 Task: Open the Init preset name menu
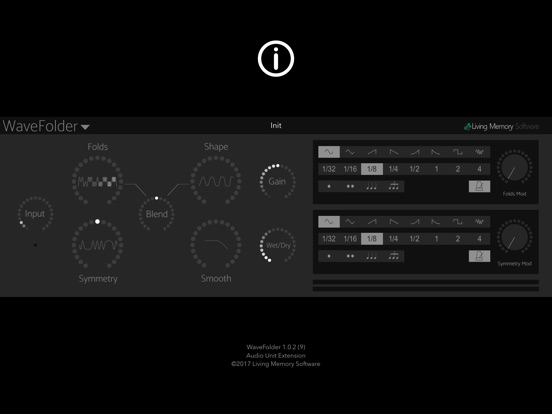coord(276,125)
